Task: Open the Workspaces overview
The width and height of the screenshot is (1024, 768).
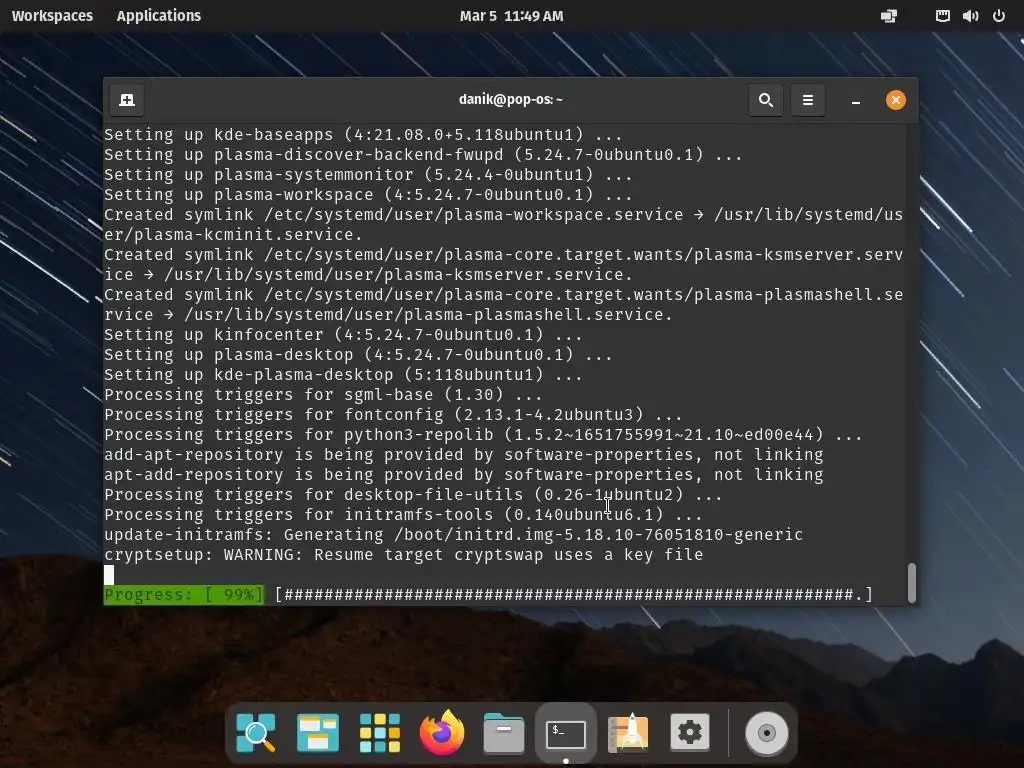Action: pyautogui.click(x=52, y=16)
